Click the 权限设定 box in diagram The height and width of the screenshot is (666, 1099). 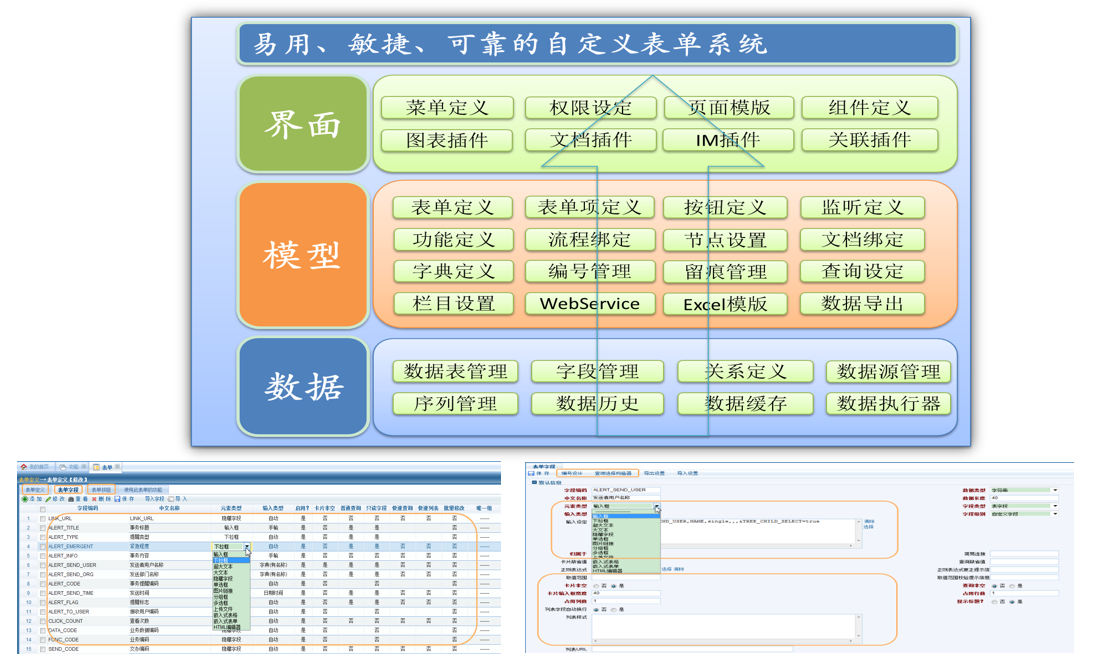click(590, 107)
